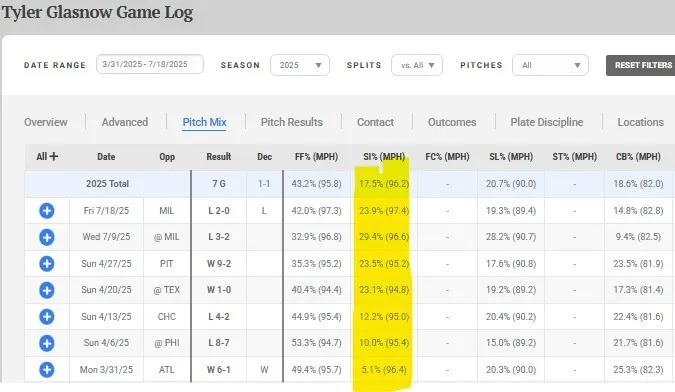Click the Mon 3/31/25 date cell
The height and width of the screenshot is (392, 675).
pos(106,370)
